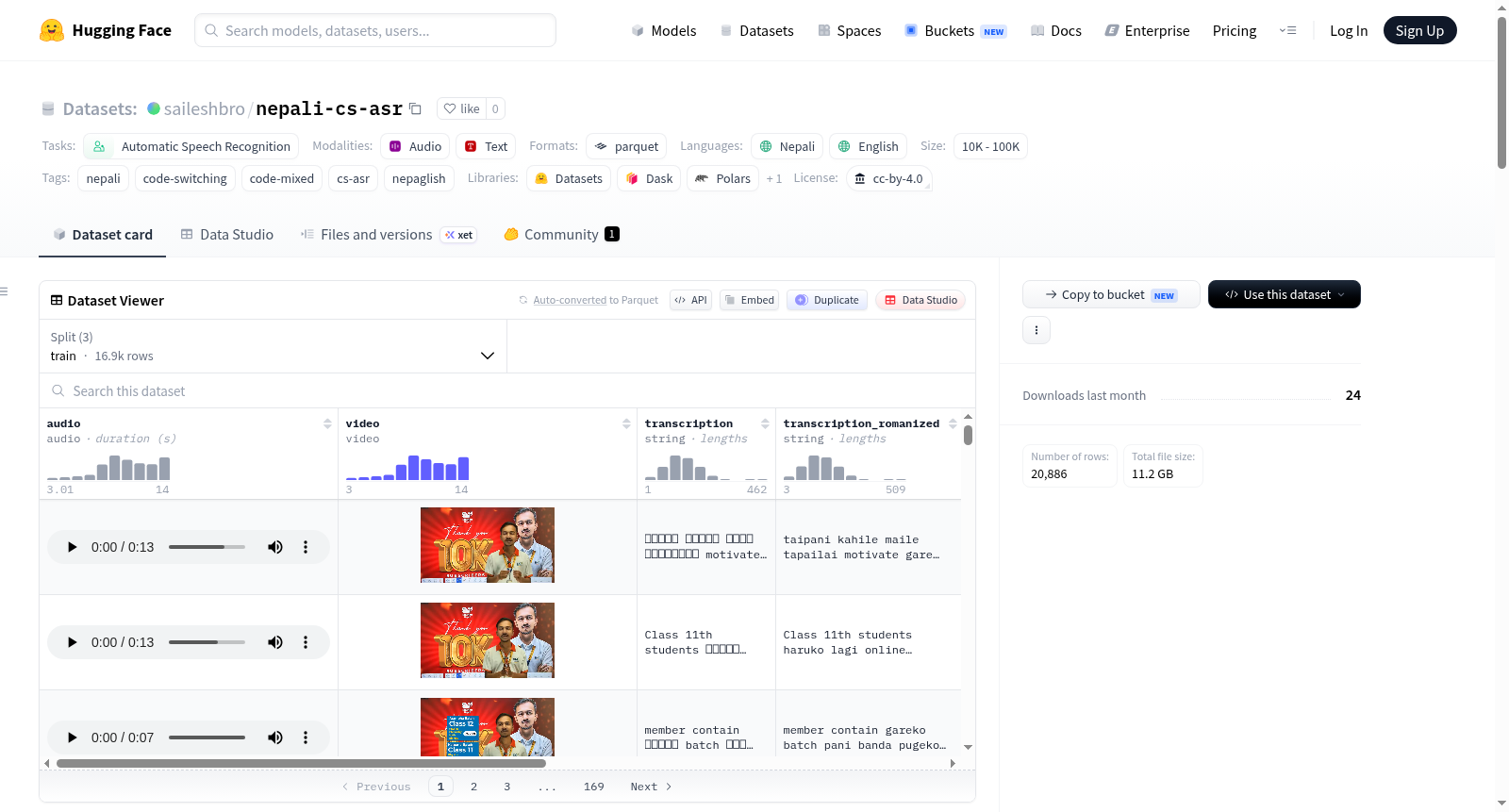1509x812 pixels.
Task: Open the cc-by-4.0 license tag
Action: coord(888,178)
